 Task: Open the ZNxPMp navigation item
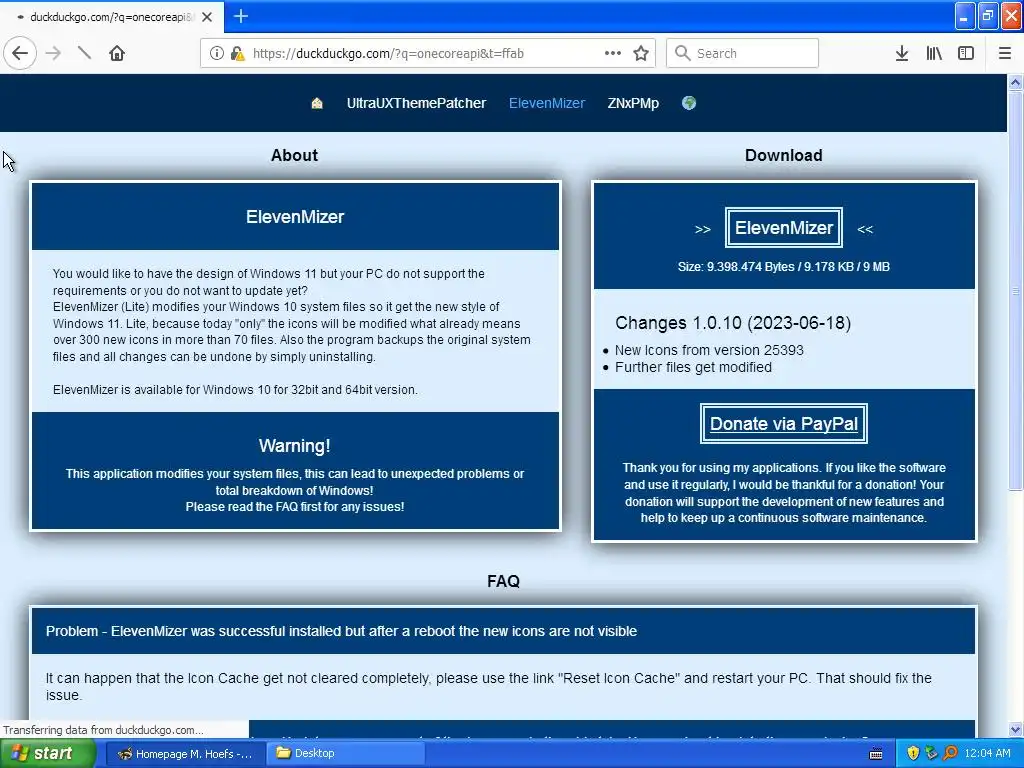[x=633, y=103]
